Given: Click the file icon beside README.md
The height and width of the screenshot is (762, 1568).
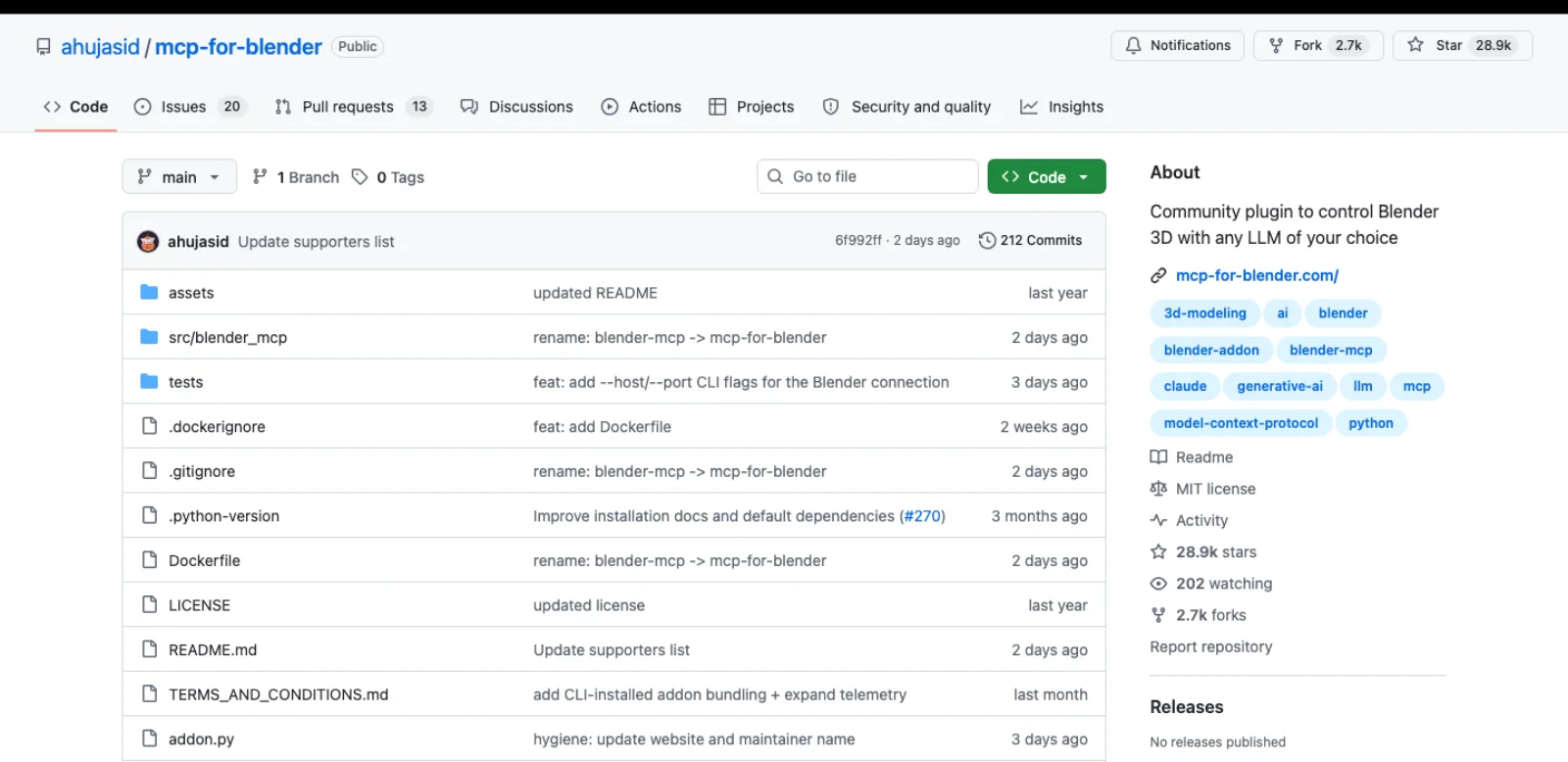Looking at the screenshot, I should pos(149,649).
